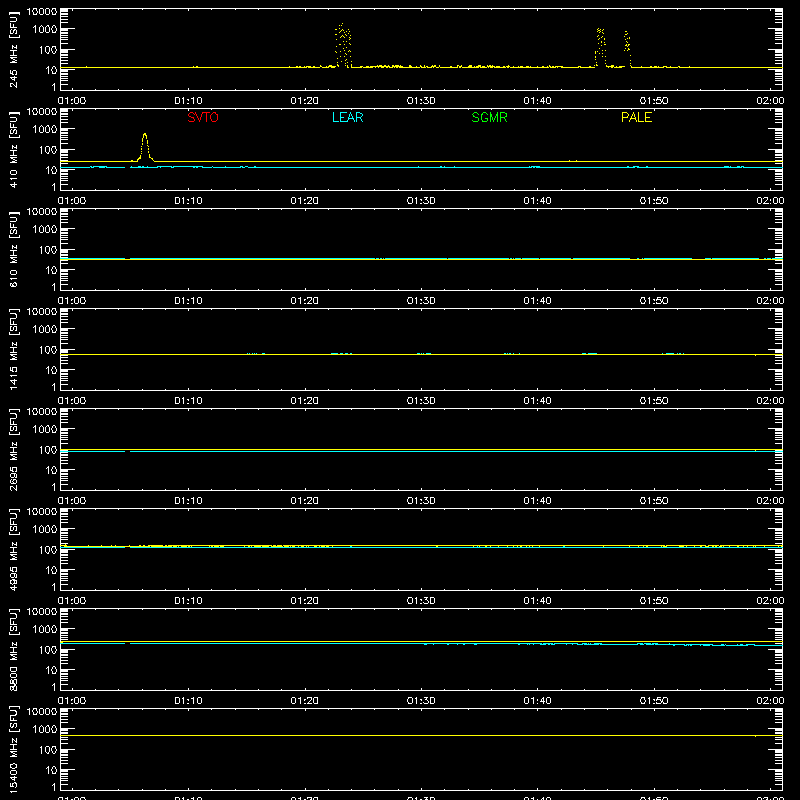Click the 01:10 tick label under 245 MHz plot
The width and height of the screenshot is (800, 800).
point(188,101)
